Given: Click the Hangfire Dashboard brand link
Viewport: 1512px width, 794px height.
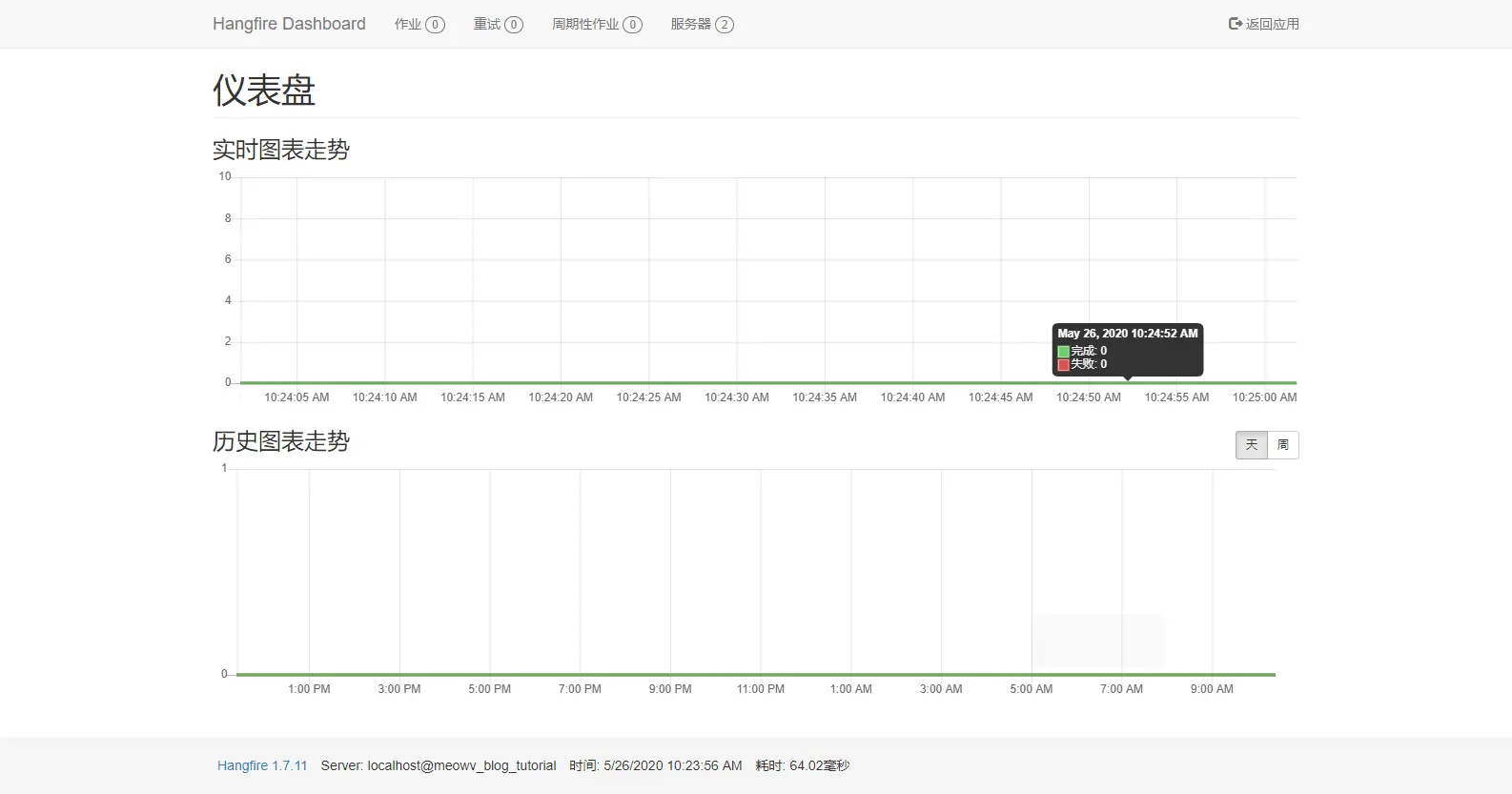Looking at the screenshot, I should click(x=289, y=24).
